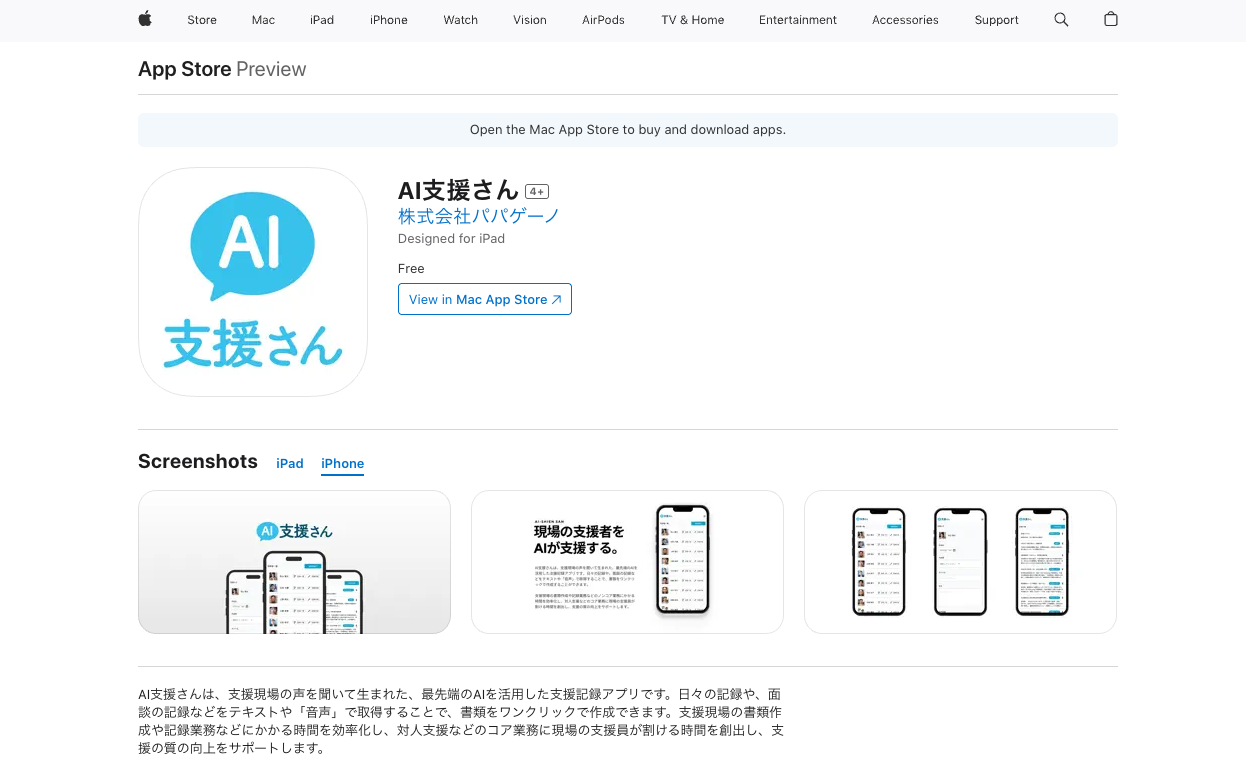The height and width of the screenshot is (771, 1246).
Task: Select the iPhone screenshots tab
Action: click(342, 463)
